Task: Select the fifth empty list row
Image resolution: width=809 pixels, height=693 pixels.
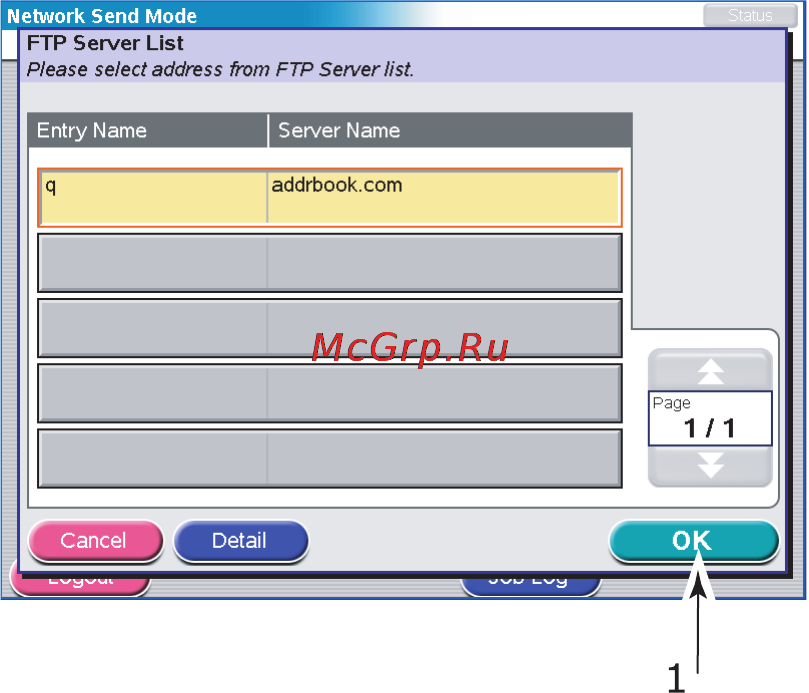Action: coord(330,458)
